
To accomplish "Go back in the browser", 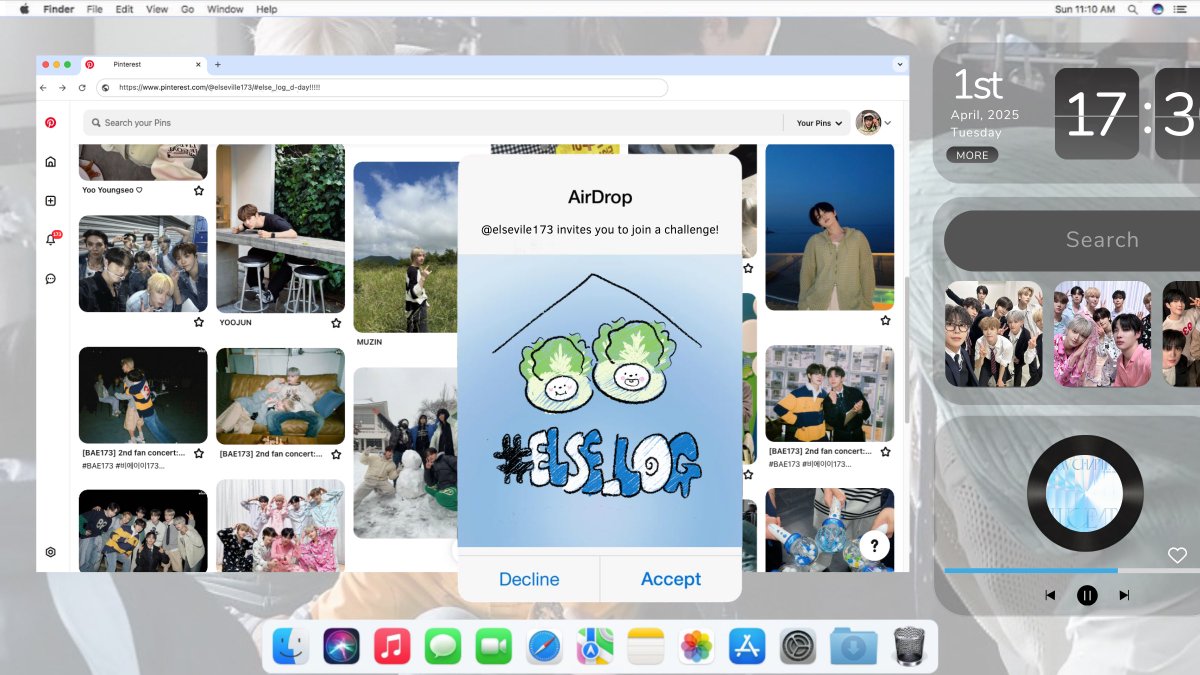I will (x=43, y=88).
